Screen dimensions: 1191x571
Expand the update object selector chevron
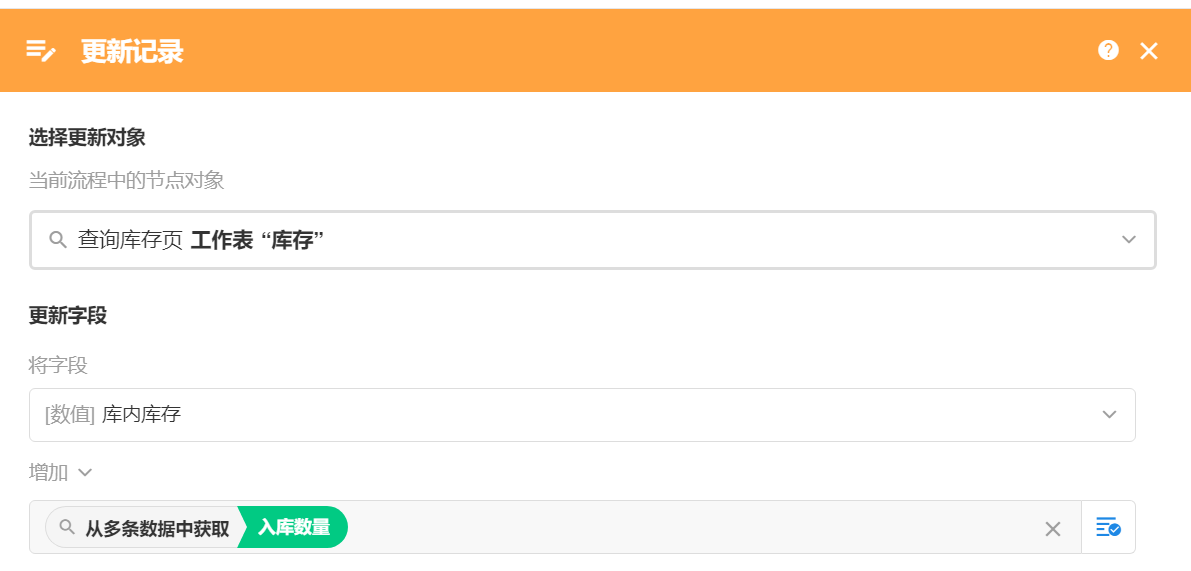click(1129, 240)
